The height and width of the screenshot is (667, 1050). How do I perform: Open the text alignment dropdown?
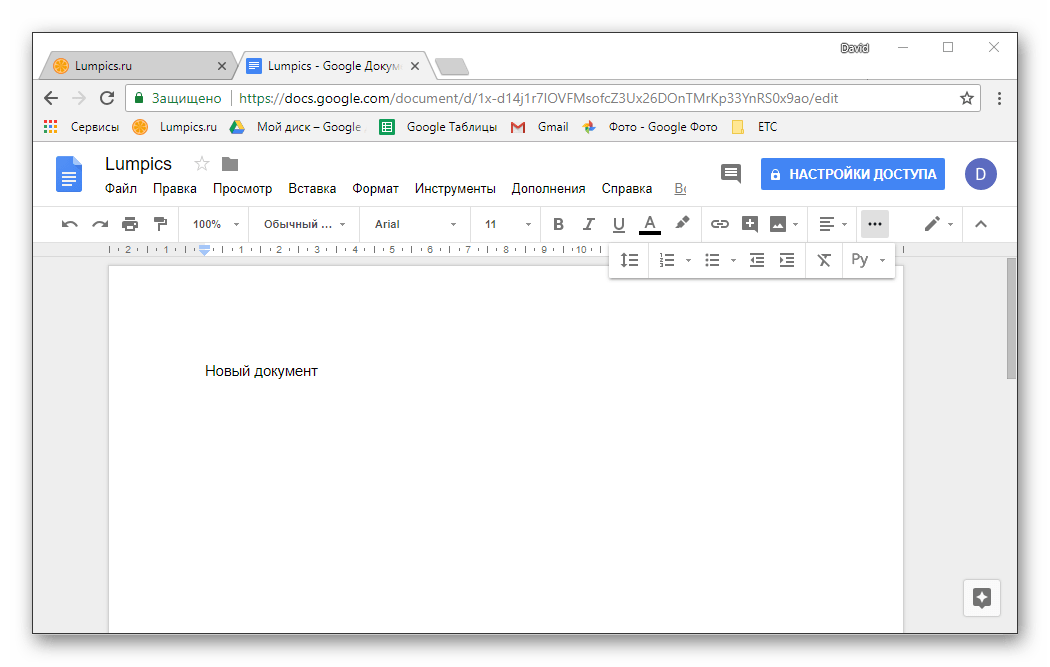[833, 224]
